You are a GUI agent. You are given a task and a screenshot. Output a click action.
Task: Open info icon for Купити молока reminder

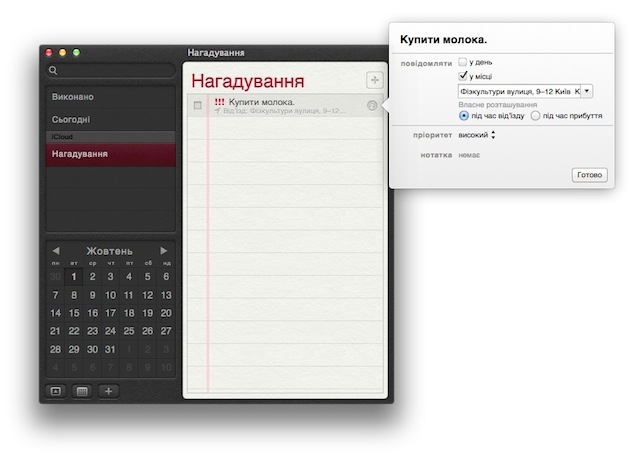coord(372,105)
